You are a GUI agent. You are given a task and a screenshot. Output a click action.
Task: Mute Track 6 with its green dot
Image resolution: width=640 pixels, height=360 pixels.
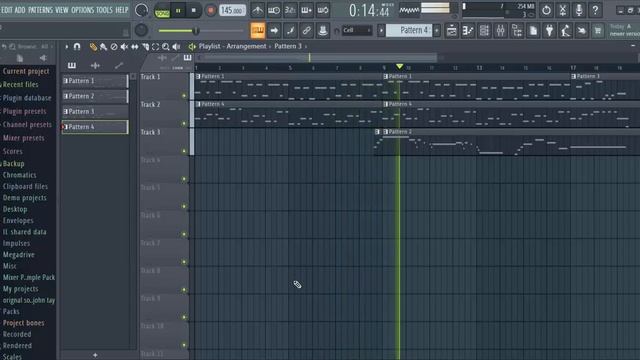click(x=184, y=234)
